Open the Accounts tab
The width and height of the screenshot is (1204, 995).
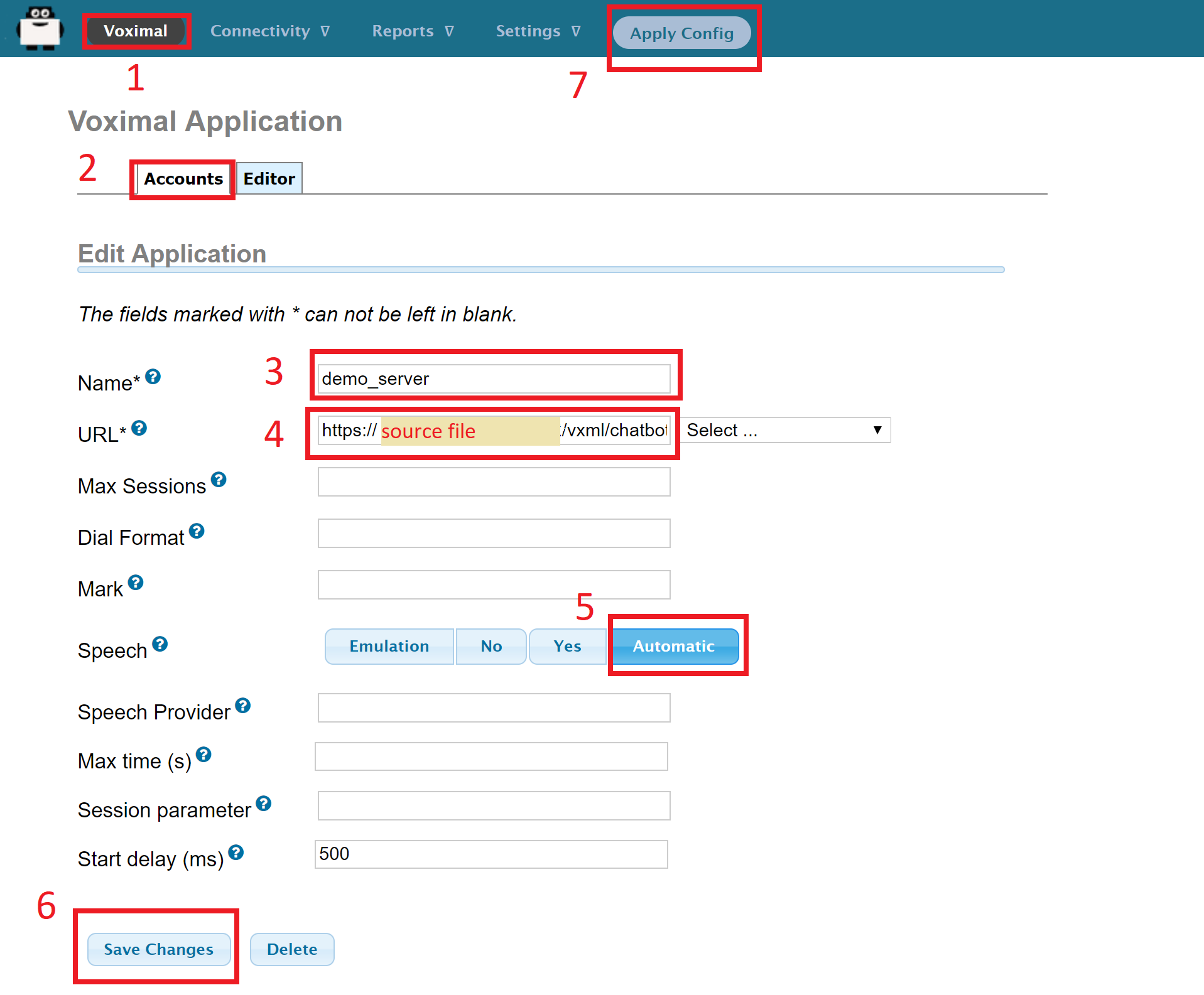(183, 179)
